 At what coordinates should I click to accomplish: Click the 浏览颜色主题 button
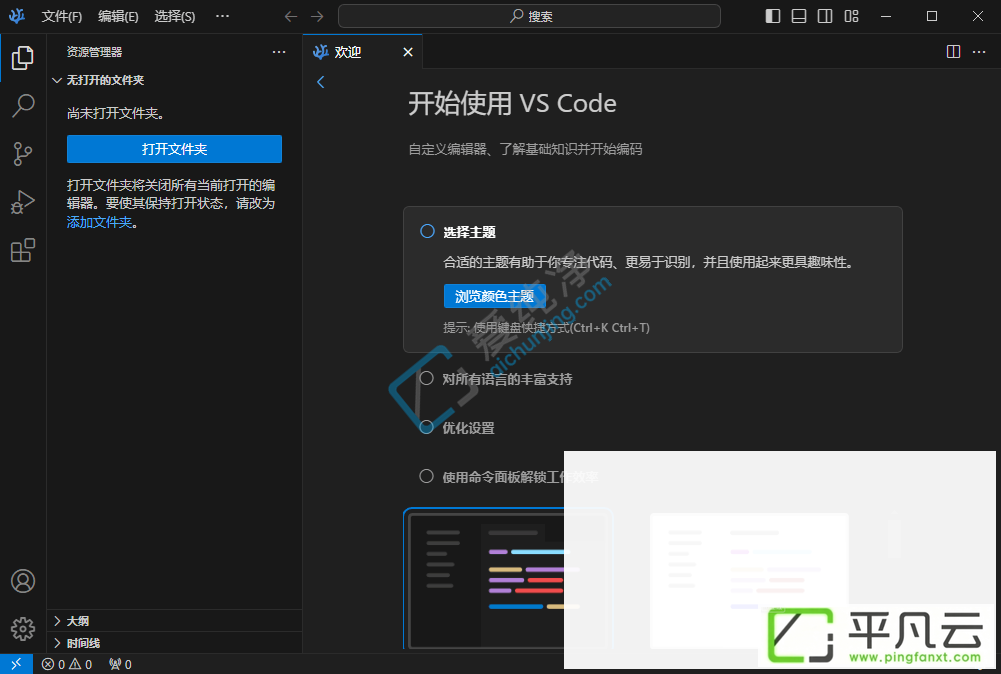[x=495, y=296]
